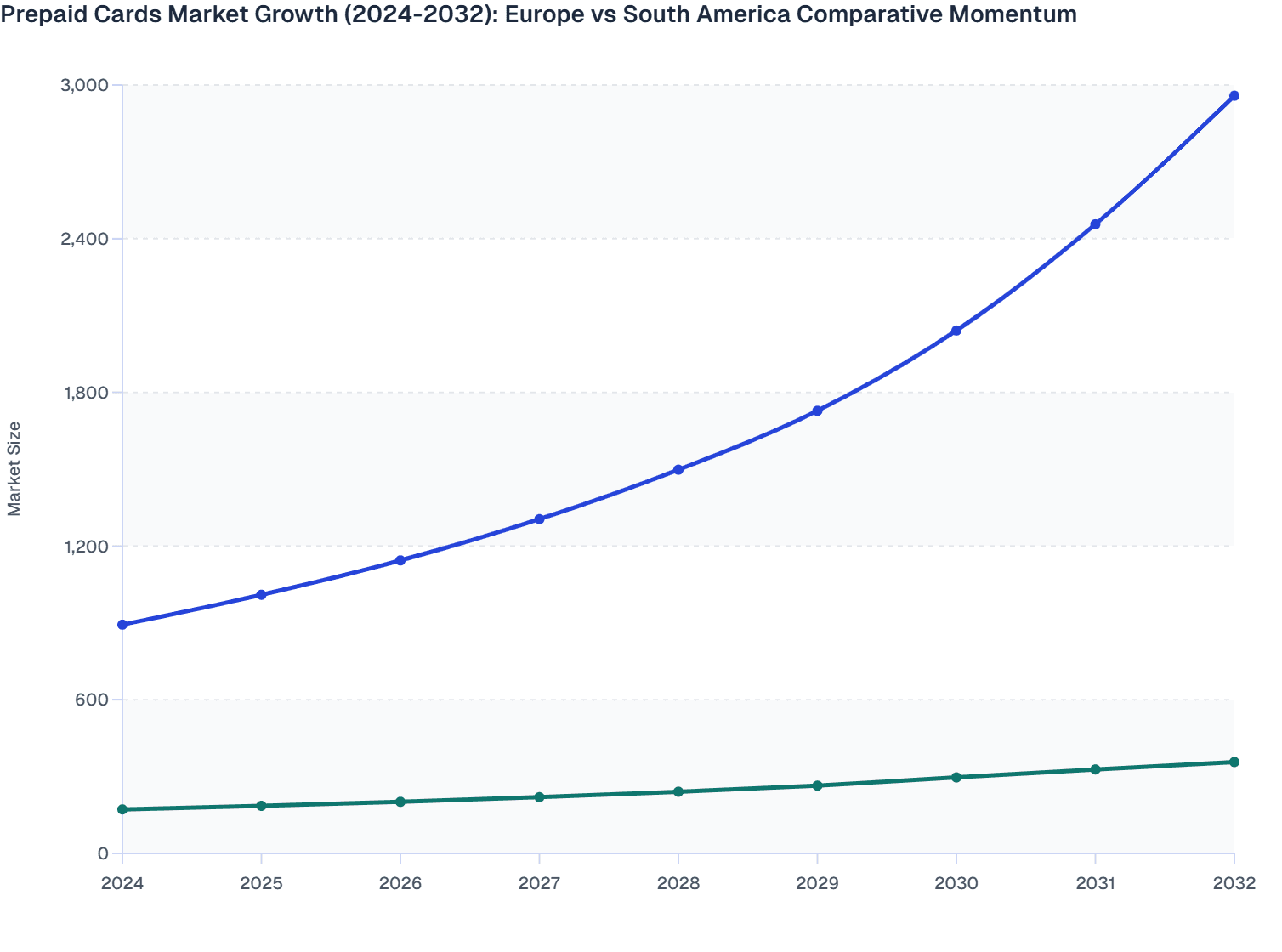Select the Market Size axis label
1282x952 pixels.
(15, 470)
